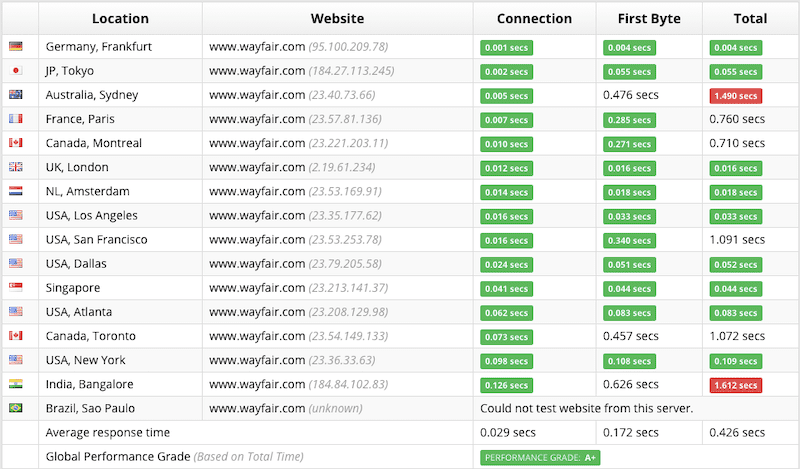Screen dimensions: 800x469
Task: Select the Canada, Toronto location cell
Action: [120, 336]
